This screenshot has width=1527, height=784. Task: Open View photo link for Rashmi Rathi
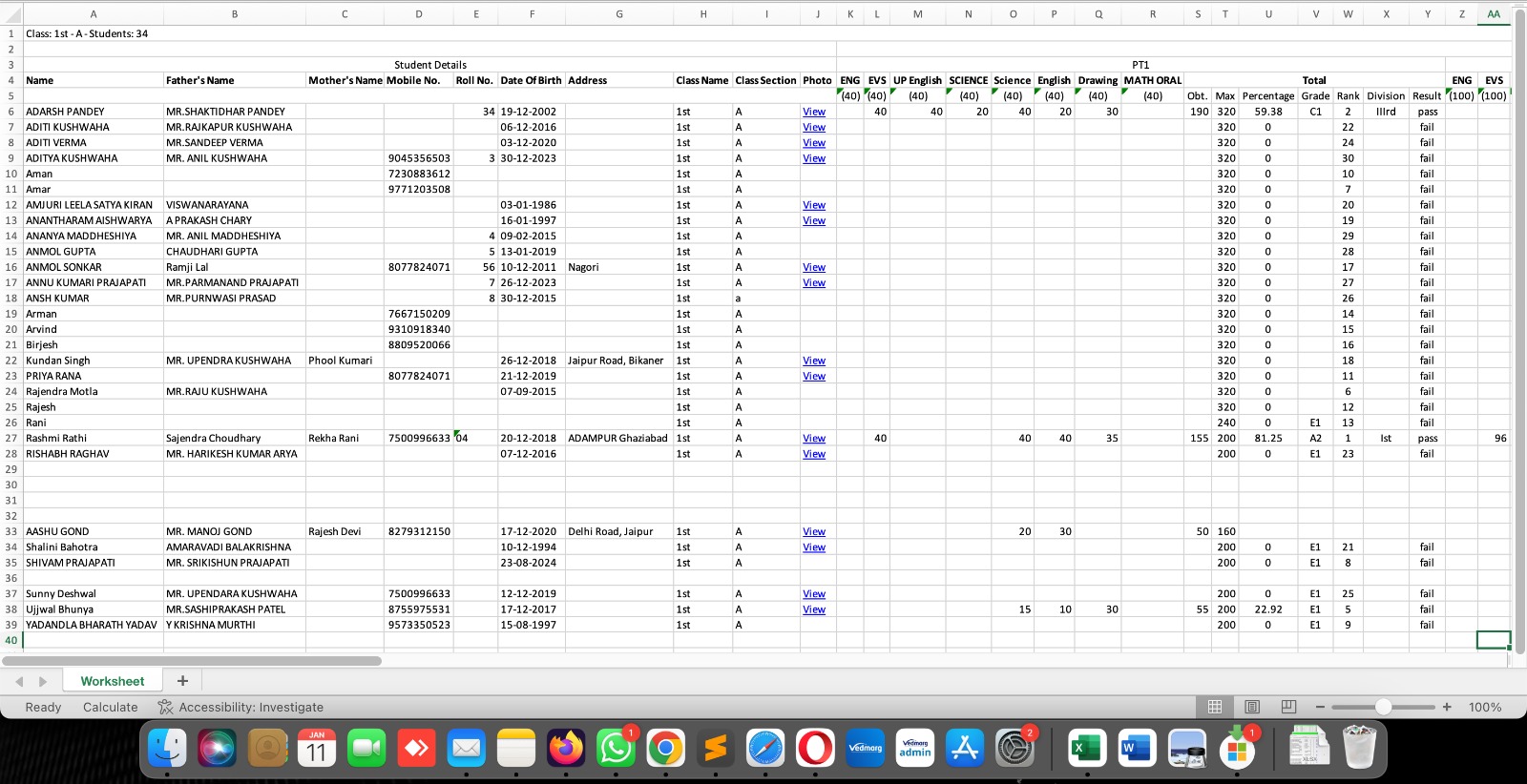(x=814, y=438)
